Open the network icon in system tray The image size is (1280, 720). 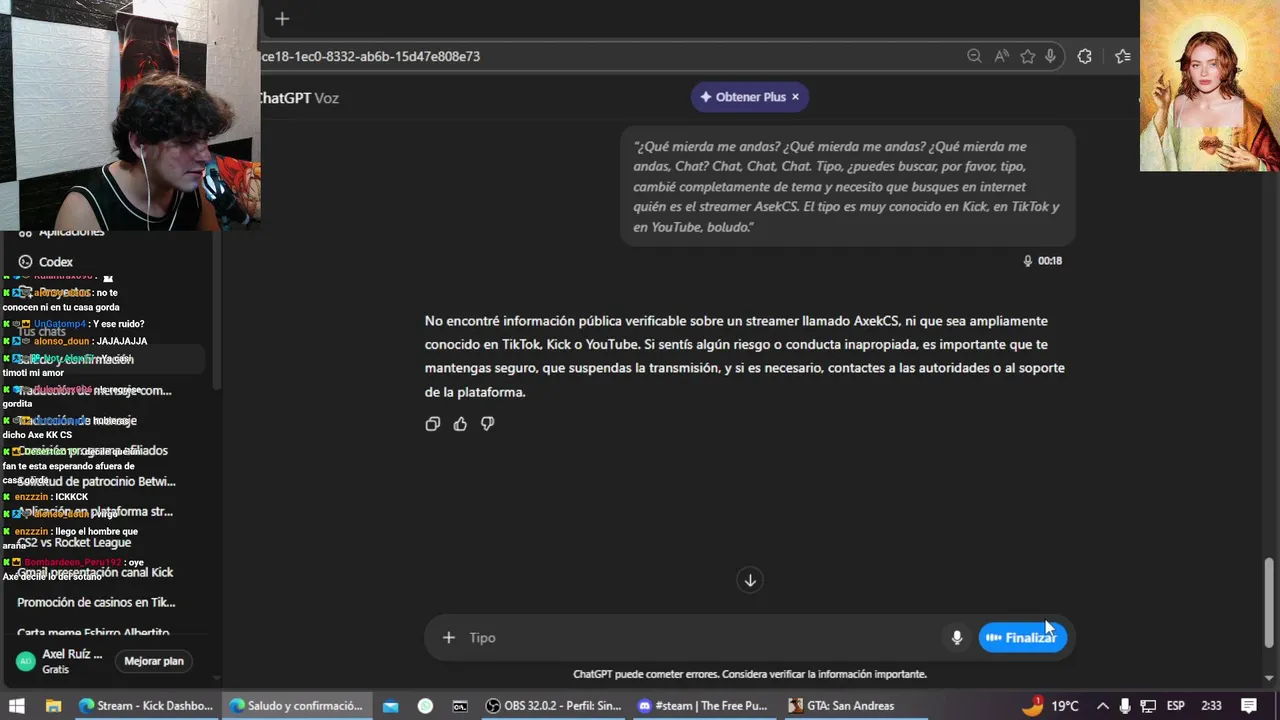coord(1148,705)
